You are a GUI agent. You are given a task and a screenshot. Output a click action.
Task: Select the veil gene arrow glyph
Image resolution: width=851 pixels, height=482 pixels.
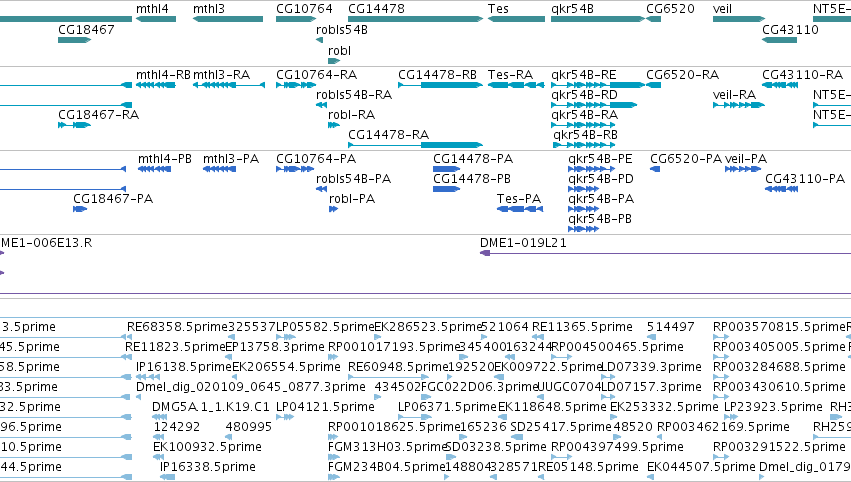coord(739,19)
